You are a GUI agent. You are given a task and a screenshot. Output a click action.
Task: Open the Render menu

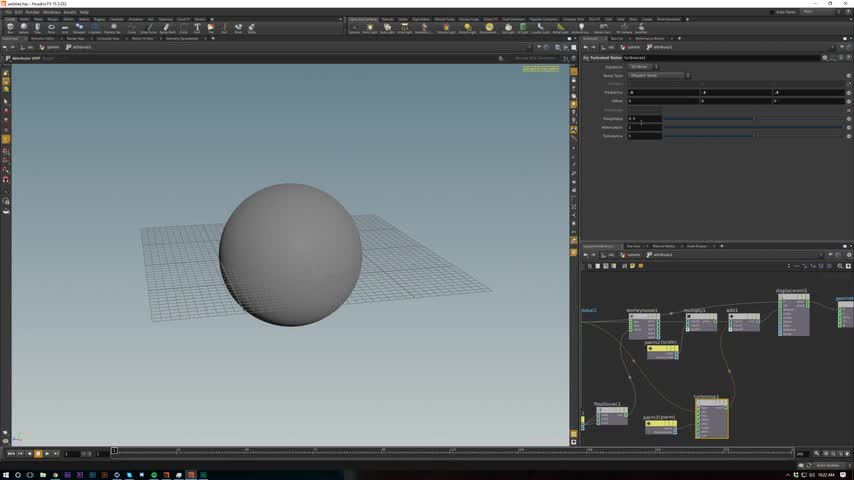pyautogui.click(x=32, y=12)
